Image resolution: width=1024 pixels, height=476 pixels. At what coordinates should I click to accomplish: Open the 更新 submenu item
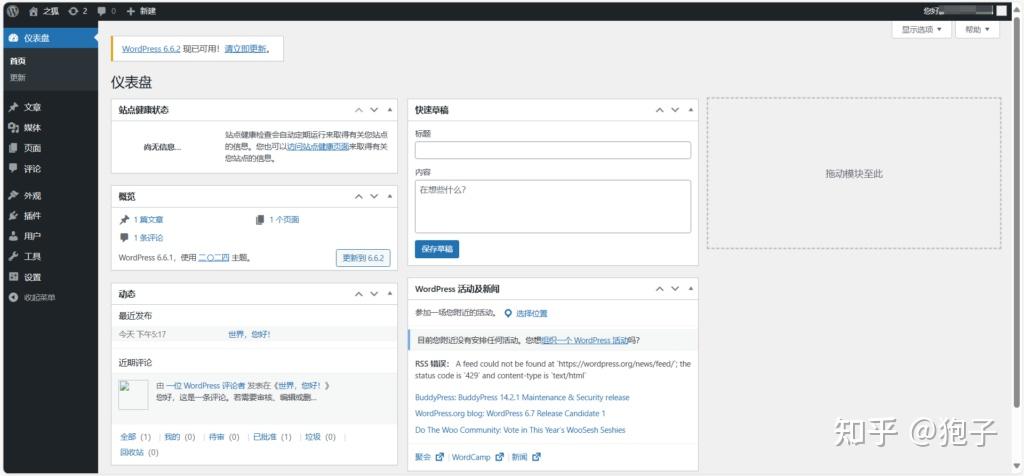click(x=18, y=77)
